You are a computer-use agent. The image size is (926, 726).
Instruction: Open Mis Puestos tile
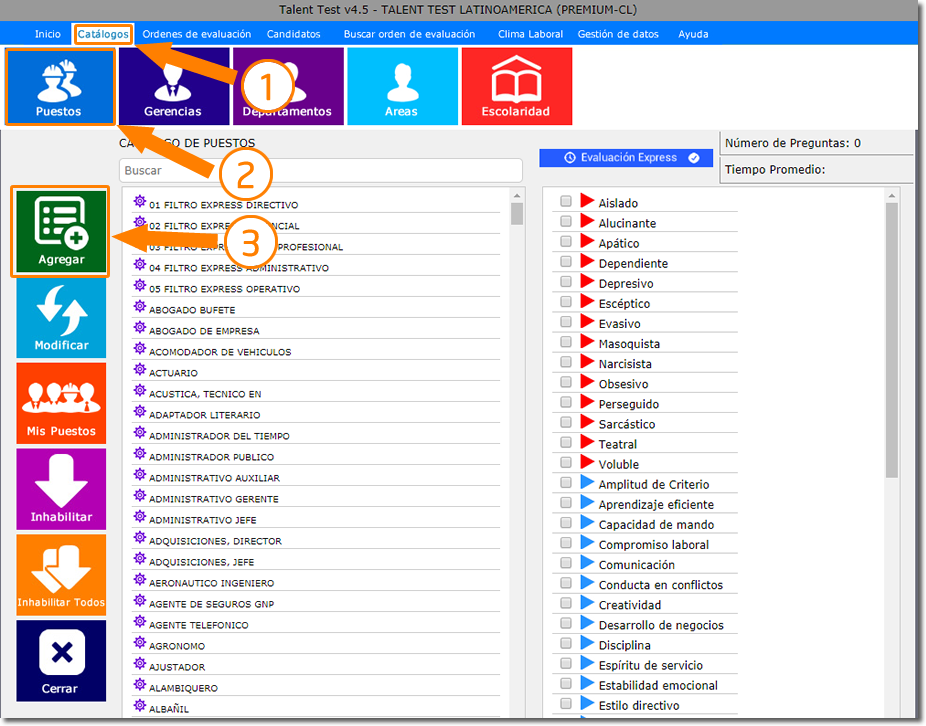61,403
